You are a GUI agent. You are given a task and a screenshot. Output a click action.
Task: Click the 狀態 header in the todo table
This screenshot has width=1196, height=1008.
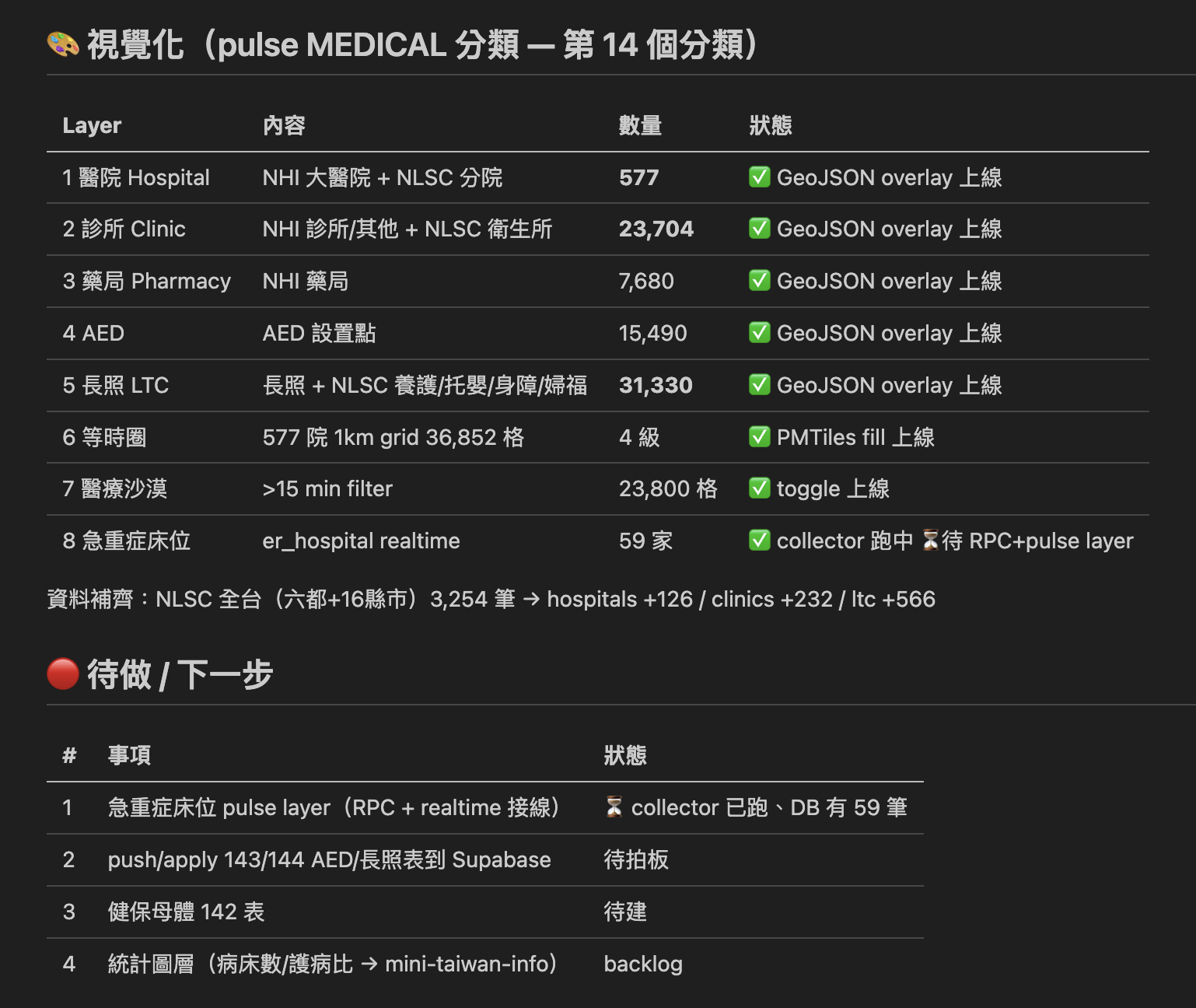pyautogui.click(x=625, y=755)
